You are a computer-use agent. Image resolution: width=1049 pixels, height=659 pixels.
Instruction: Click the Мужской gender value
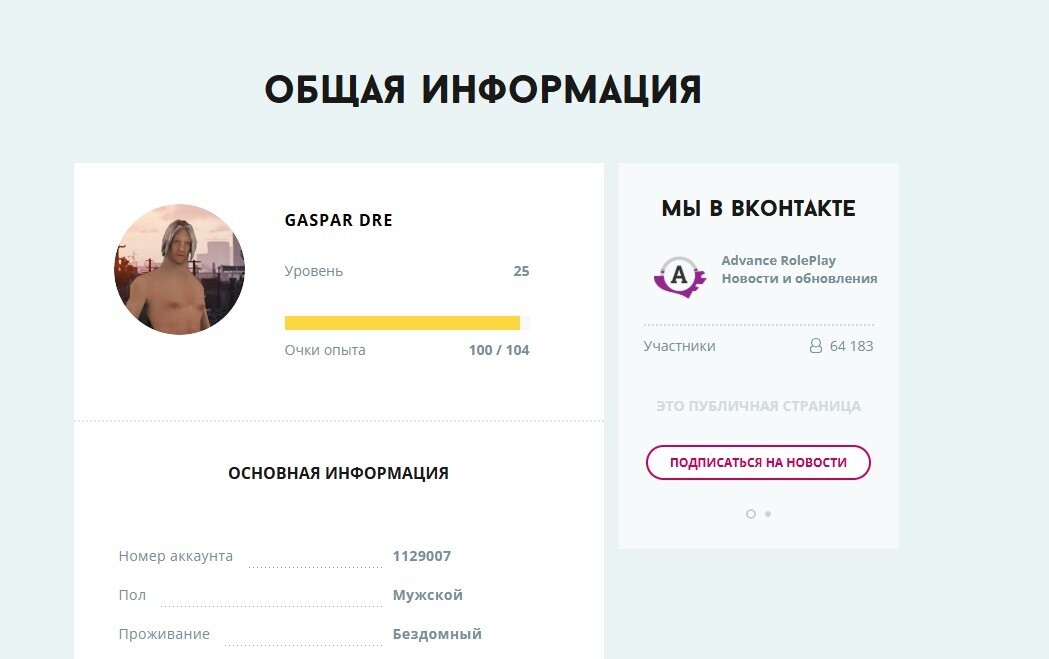click(x=427, y=595)
